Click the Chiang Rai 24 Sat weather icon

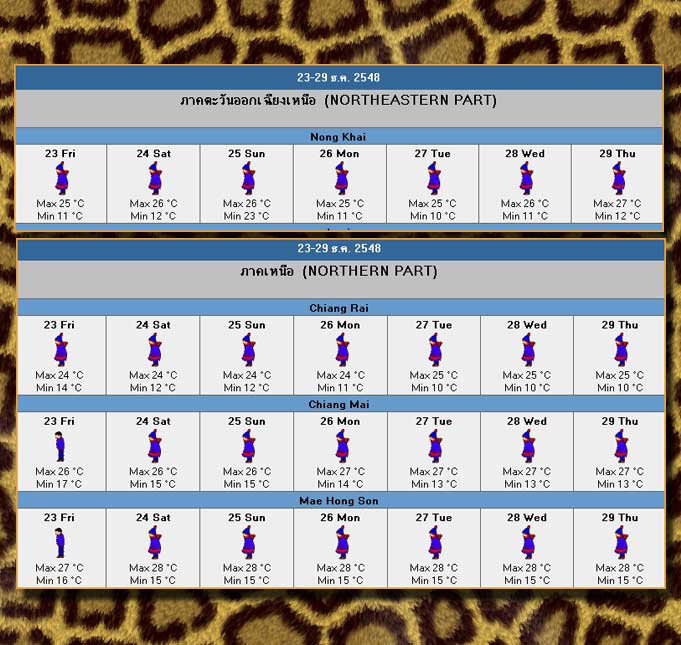(x=154, y=350)
